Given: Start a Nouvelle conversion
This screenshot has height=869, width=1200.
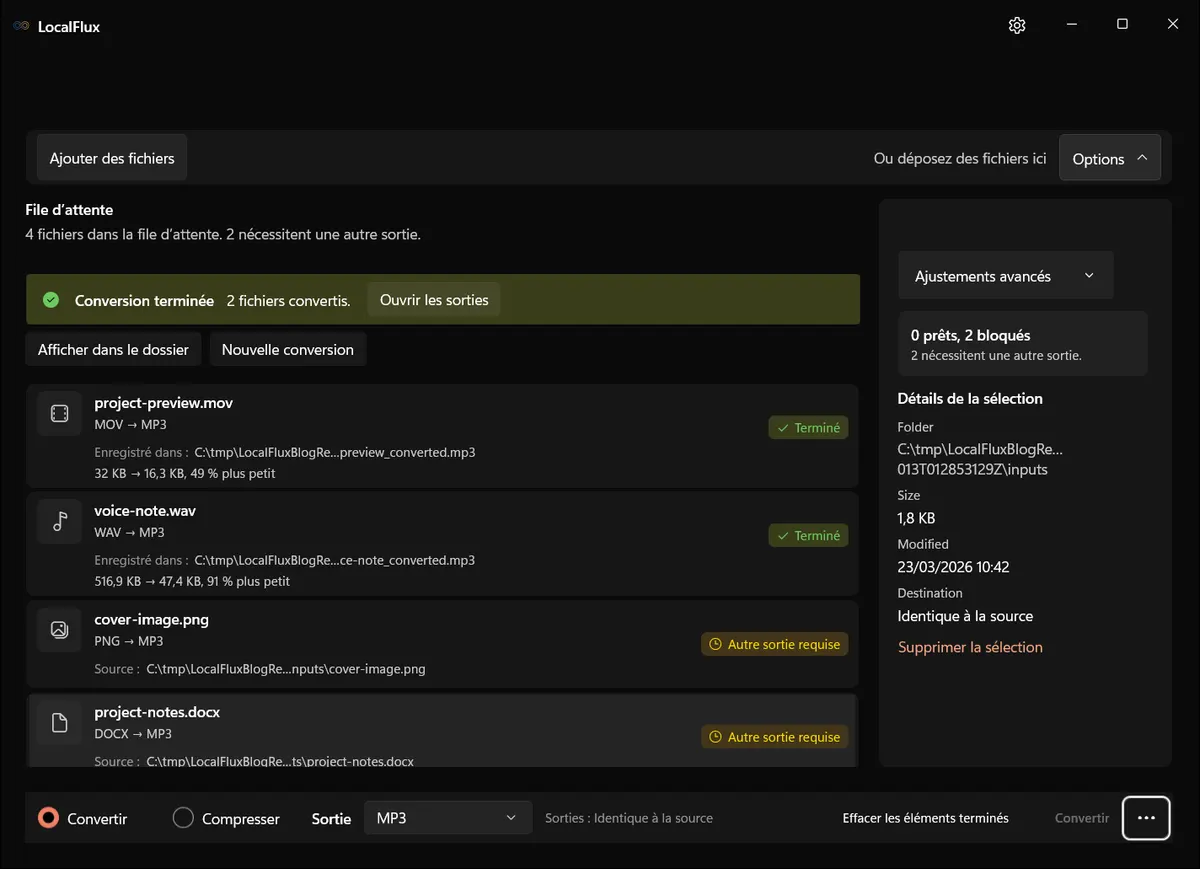Looking at the screenshot, I should [288, 350].
